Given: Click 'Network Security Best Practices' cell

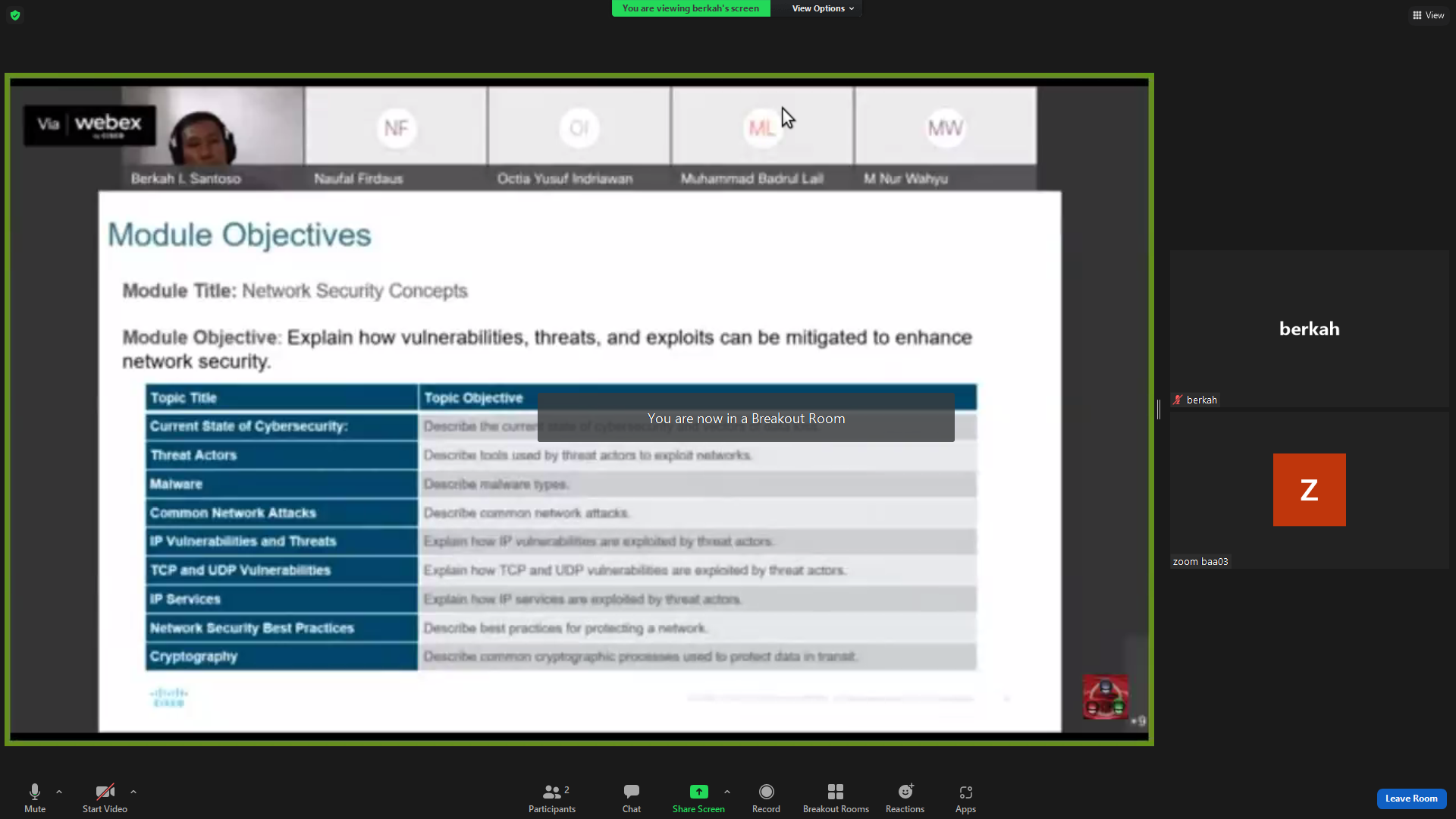Looking at the screenshot, I should coord(281,628).
